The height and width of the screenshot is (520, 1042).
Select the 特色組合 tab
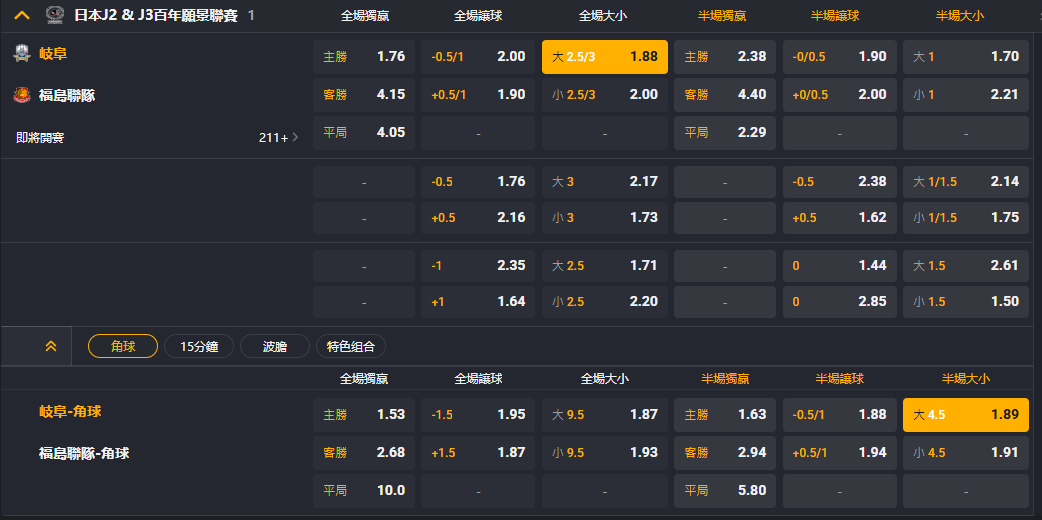tap(350, 346)
